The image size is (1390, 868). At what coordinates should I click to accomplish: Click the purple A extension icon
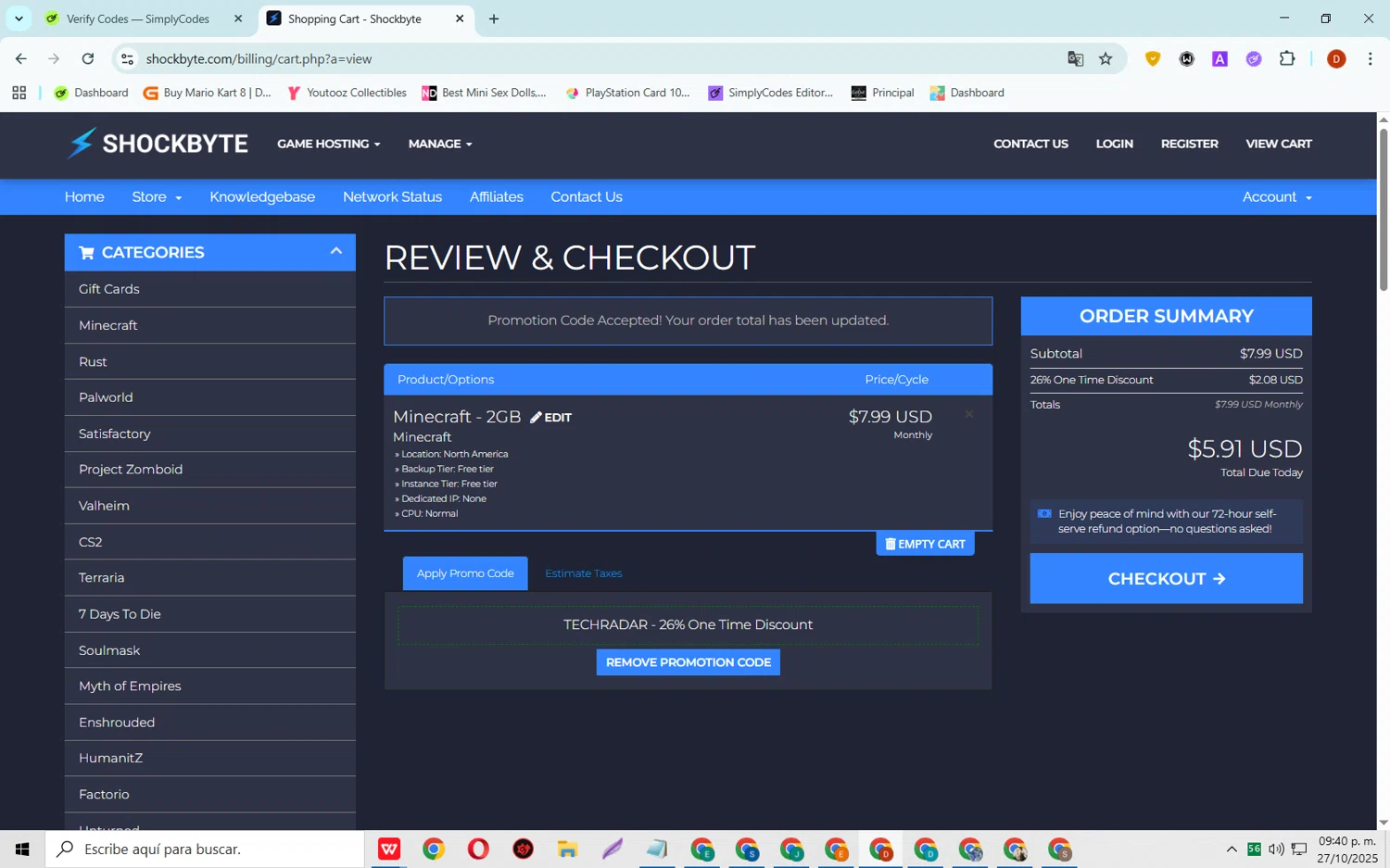1219,58
